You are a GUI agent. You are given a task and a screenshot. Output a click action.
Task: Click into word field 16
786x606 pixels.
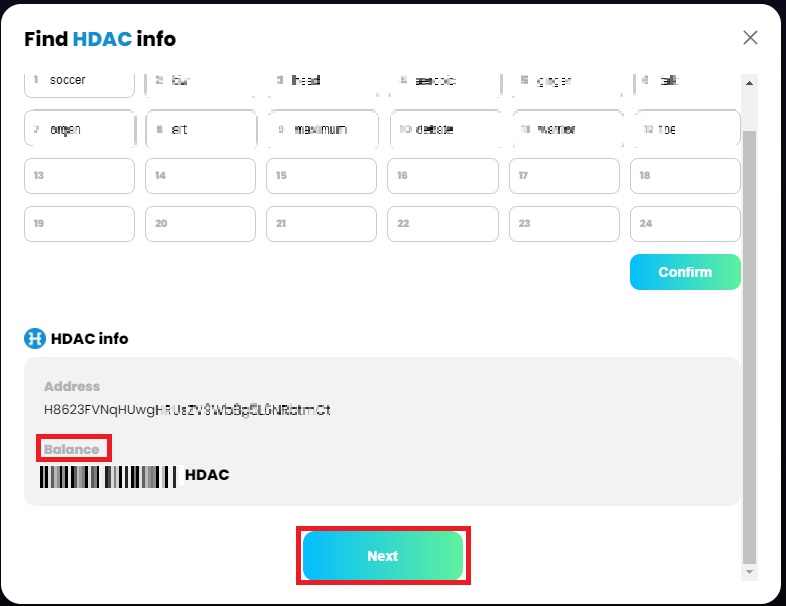pyautogui.click(x=443, y=175)
